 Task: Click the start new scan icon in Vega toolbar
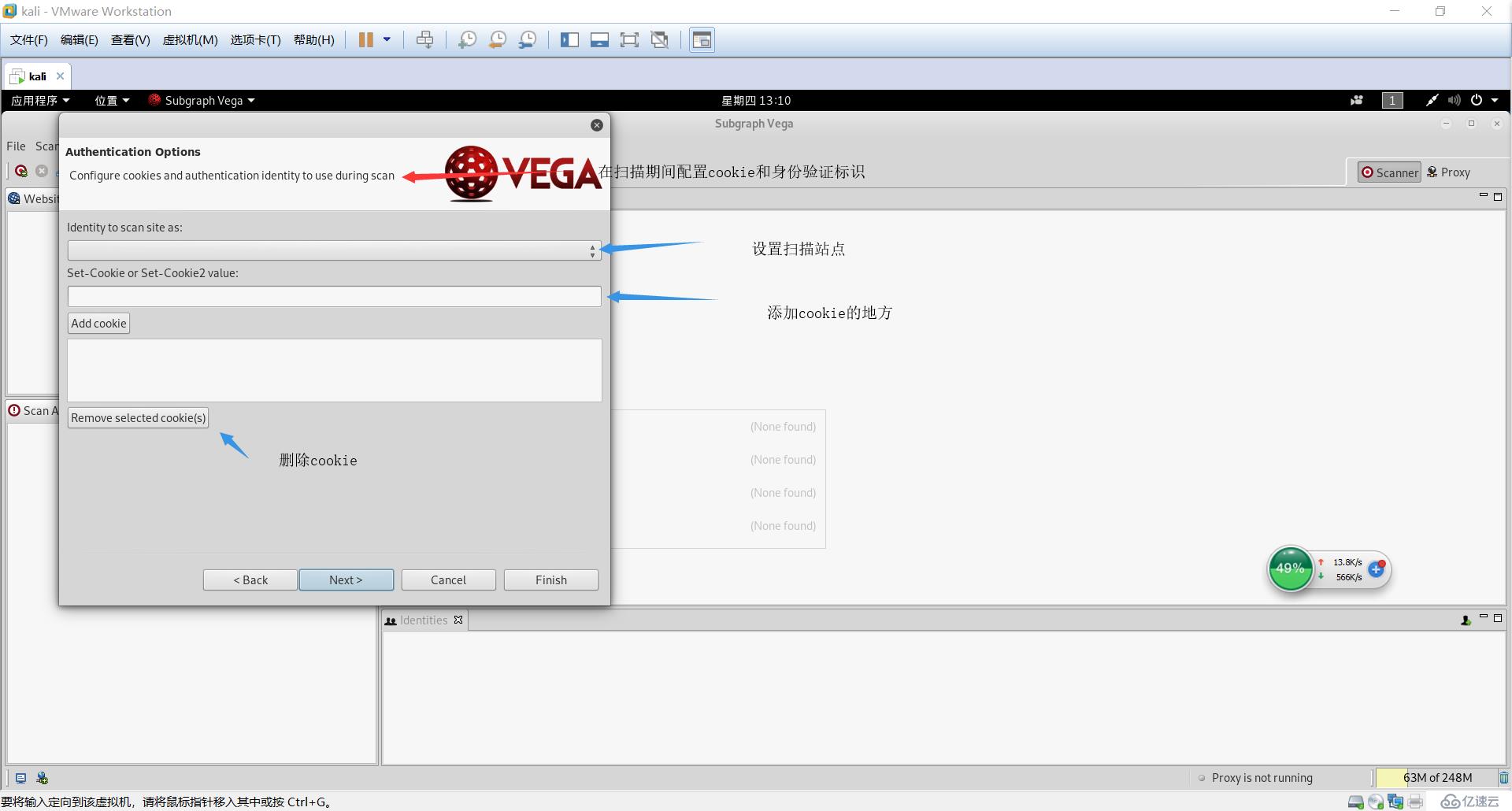tap(21, 171)
